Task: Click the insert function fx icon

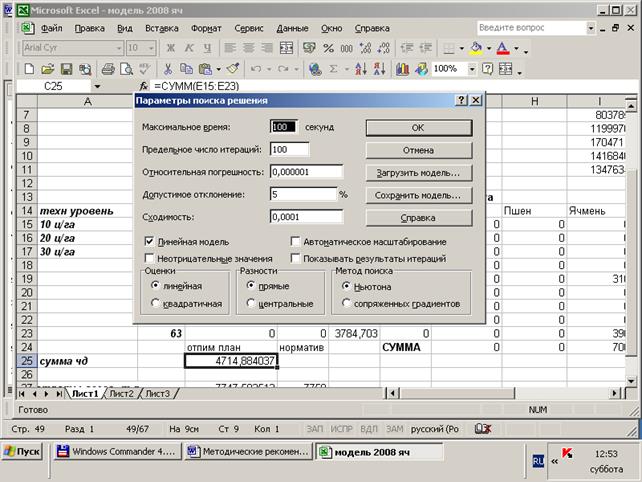Action: pos(144,87)
